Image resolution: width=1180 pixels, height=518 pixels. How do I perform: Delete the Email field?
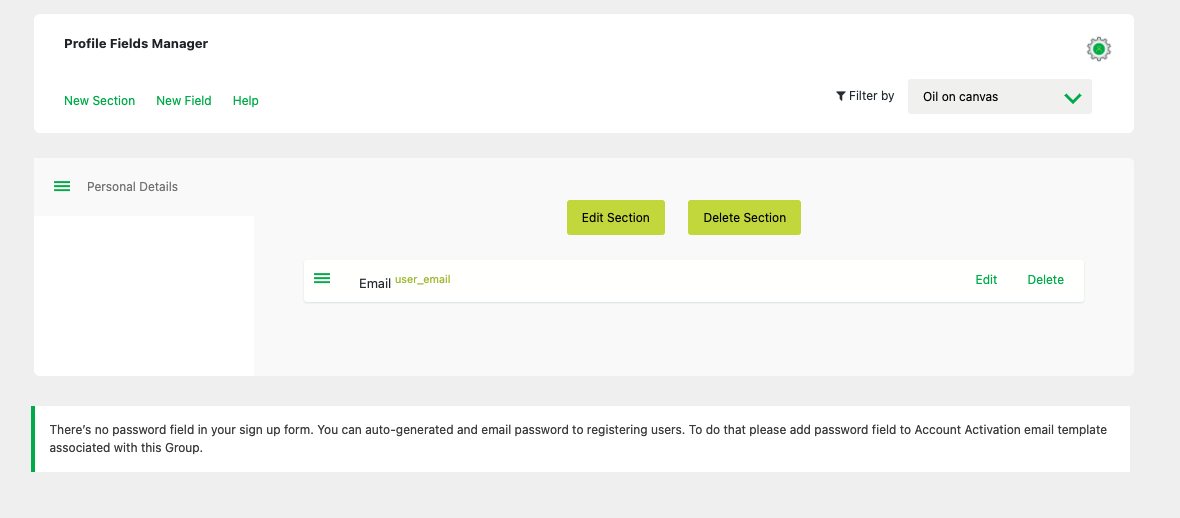coord(1045,280)
